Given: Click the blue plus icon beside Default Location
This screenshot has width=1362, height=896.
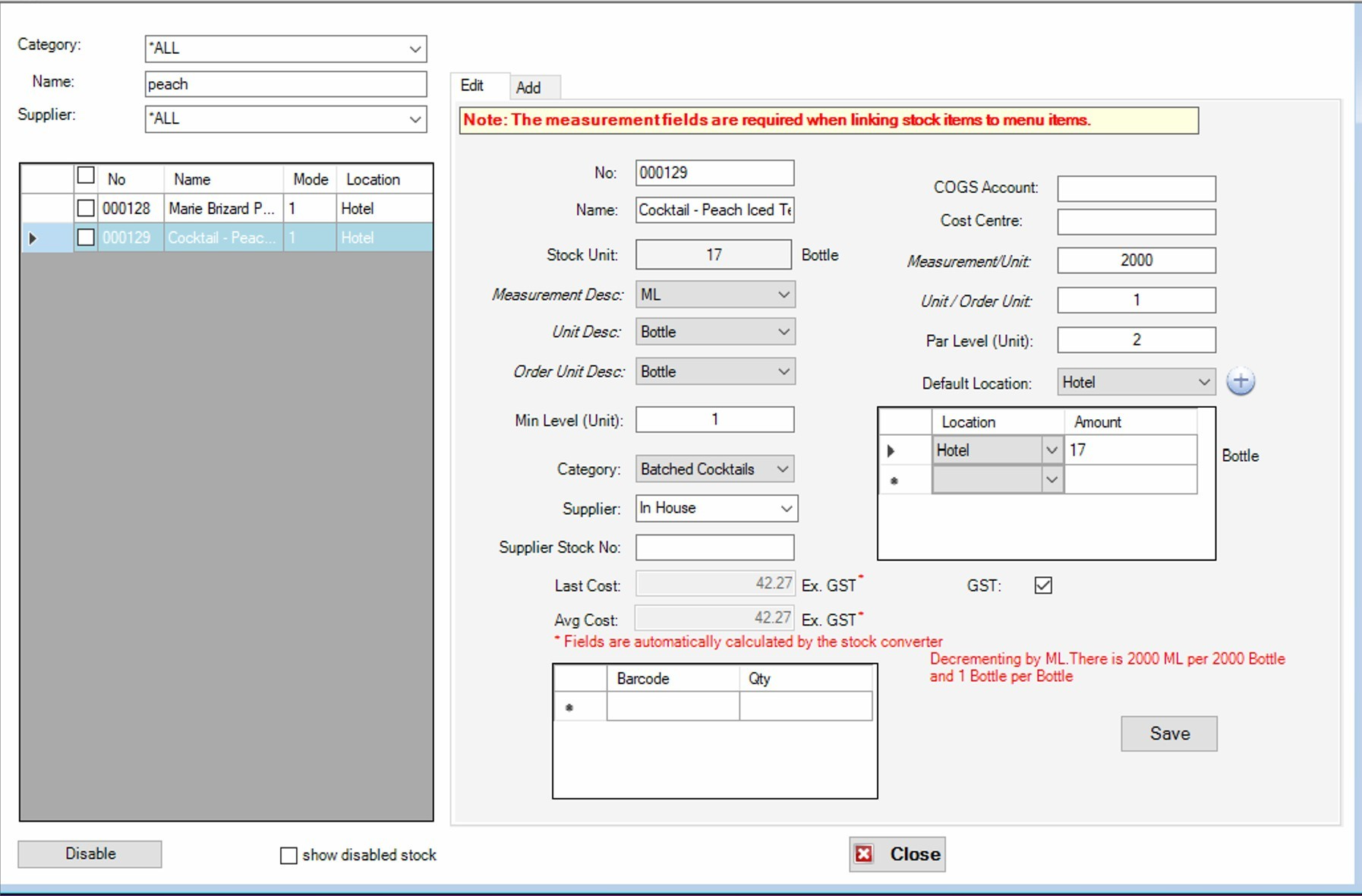Looking at the screenshot, I should tap(1241, 381).
